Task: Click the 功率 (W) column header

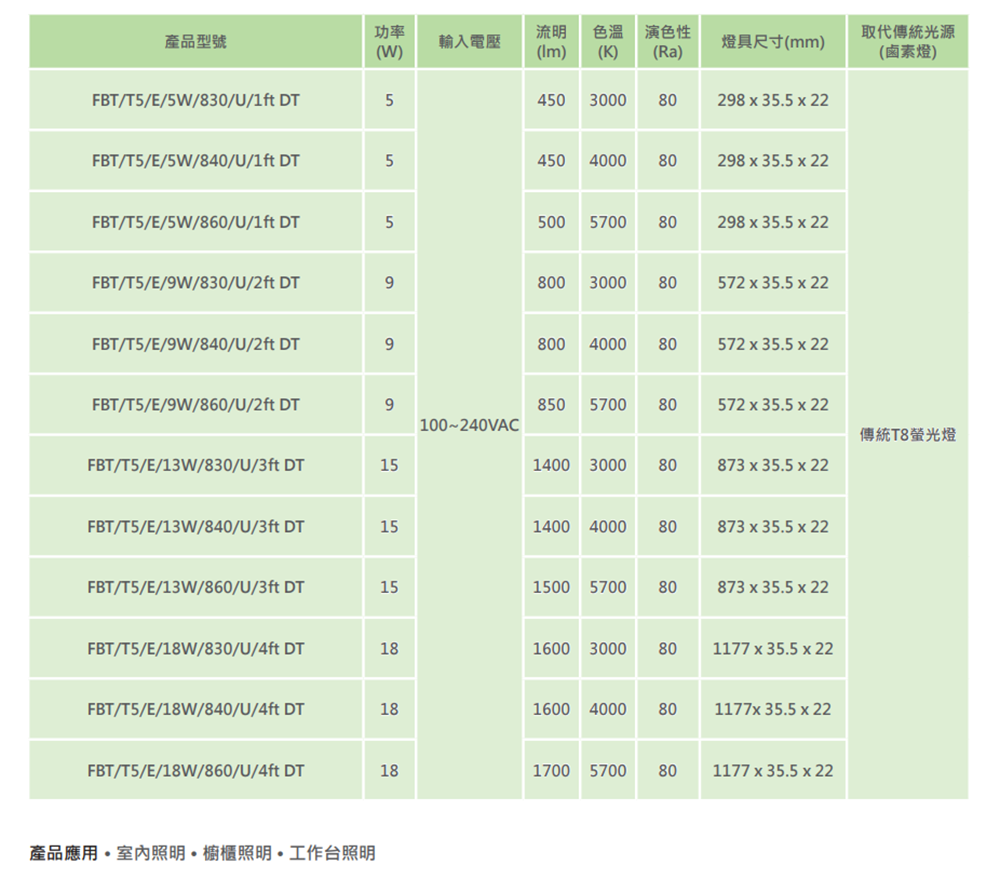Action: (x=389, y=41)
